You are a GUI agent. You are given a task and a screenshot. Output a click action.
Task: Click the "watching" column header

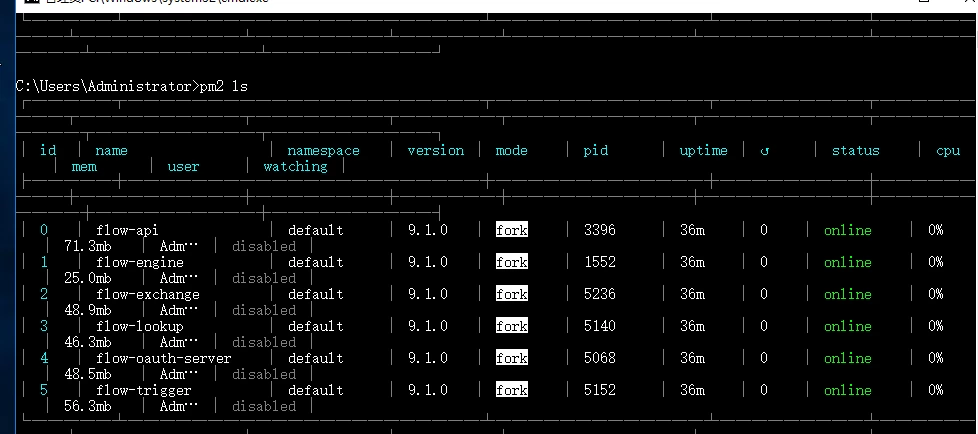(295, 166)
